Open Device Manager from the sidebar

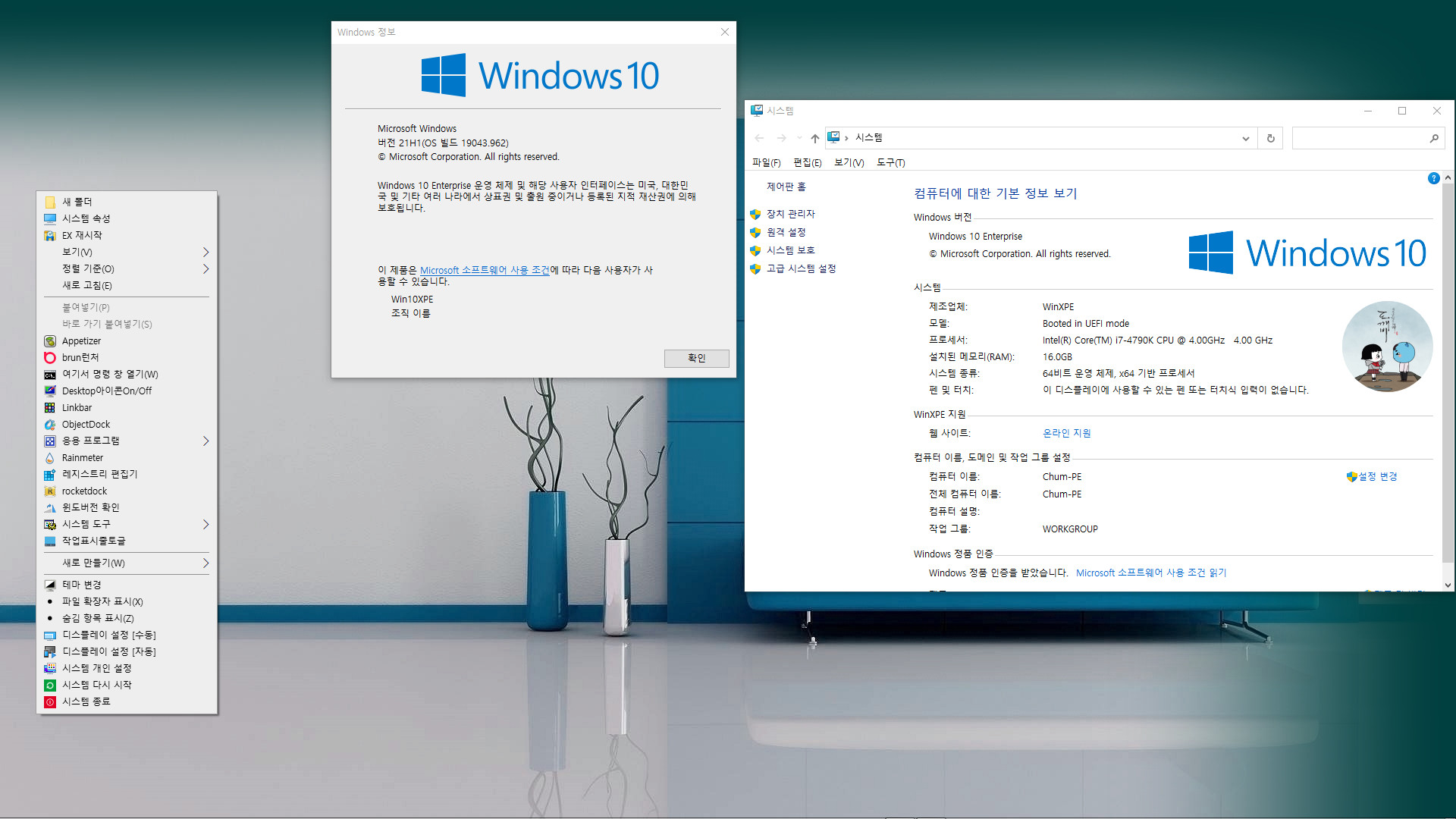(790, 214)
